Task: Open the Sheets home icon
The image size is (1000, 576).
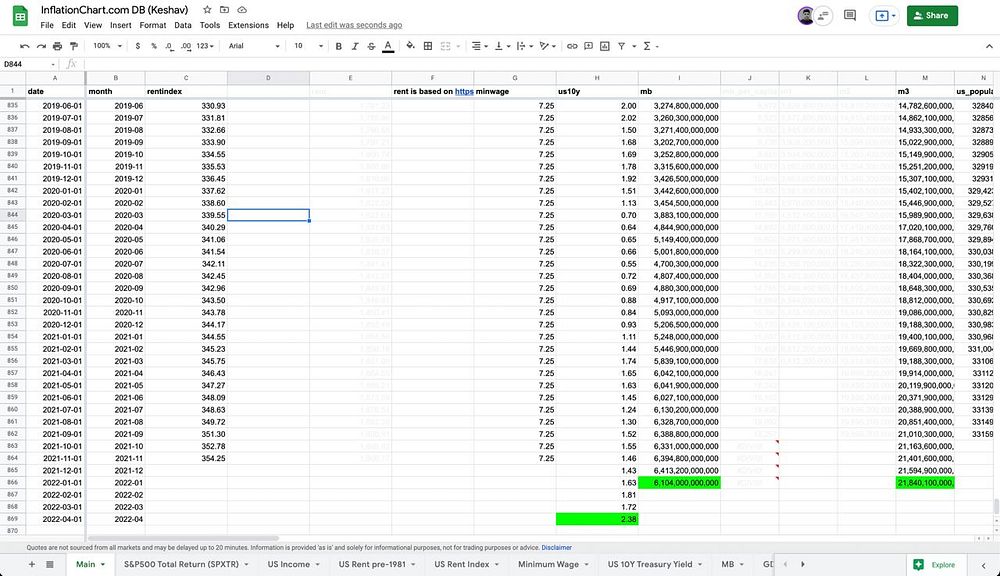Action: coord(20,16)
